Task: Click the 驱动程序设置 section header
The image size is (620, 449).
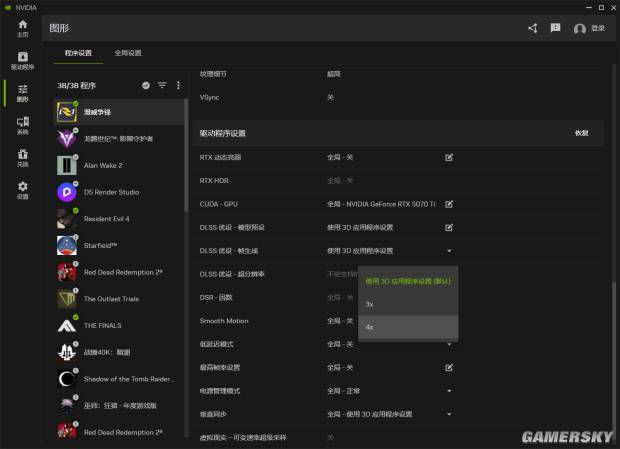Action: (x=223, y=133)
